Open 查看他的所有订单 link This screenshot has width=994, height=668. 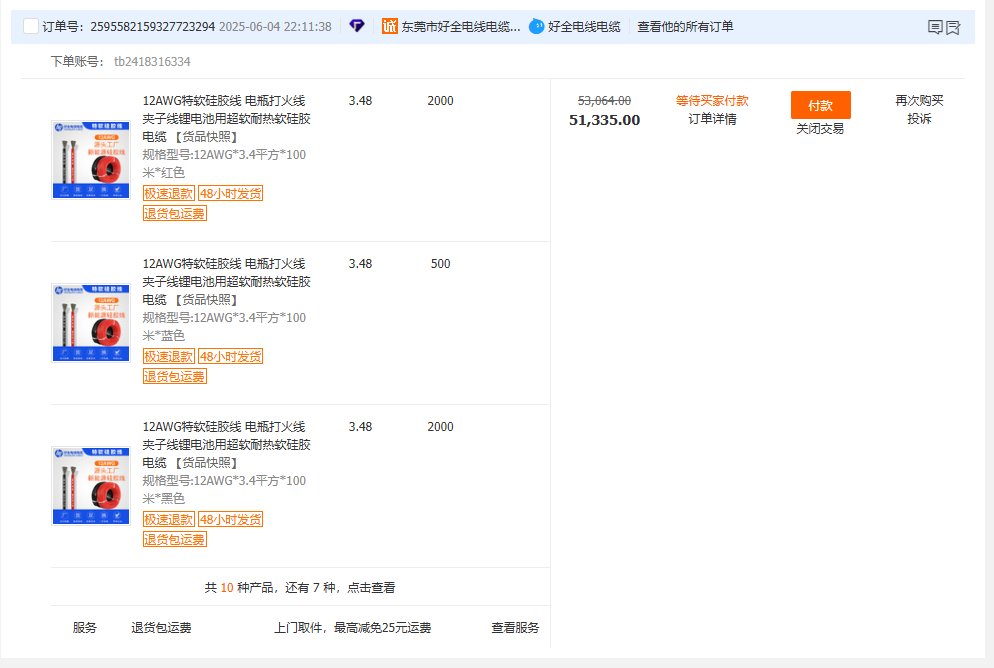(685, 27)
